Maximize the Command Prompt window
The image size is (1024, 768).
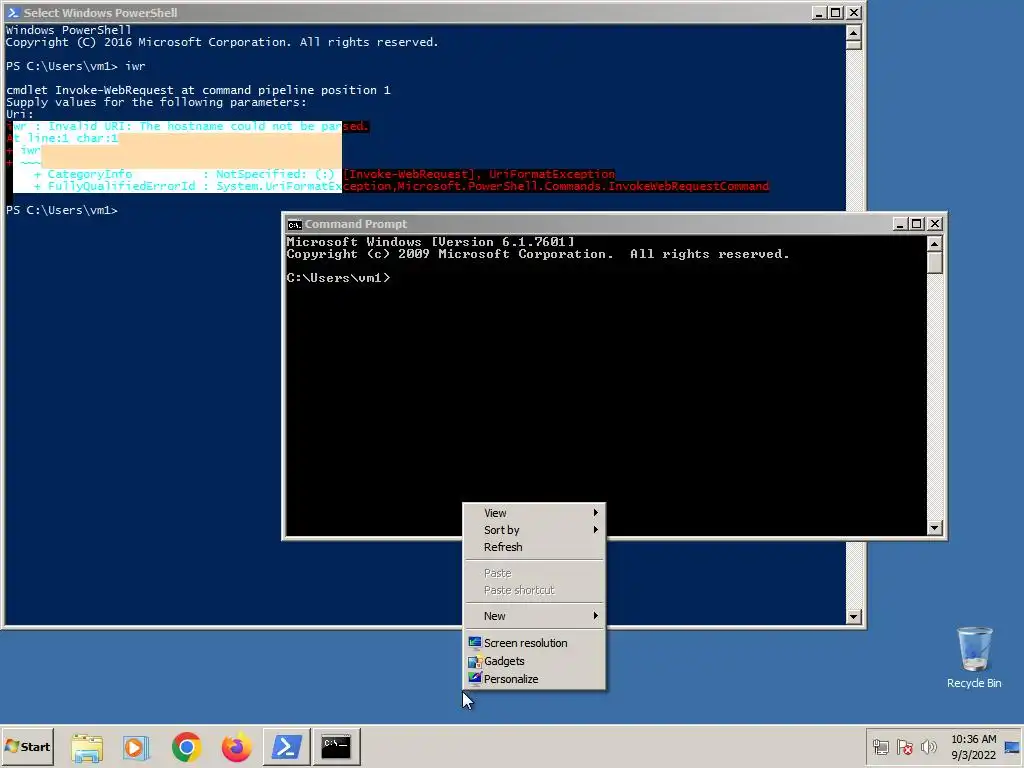click(917, 224)
